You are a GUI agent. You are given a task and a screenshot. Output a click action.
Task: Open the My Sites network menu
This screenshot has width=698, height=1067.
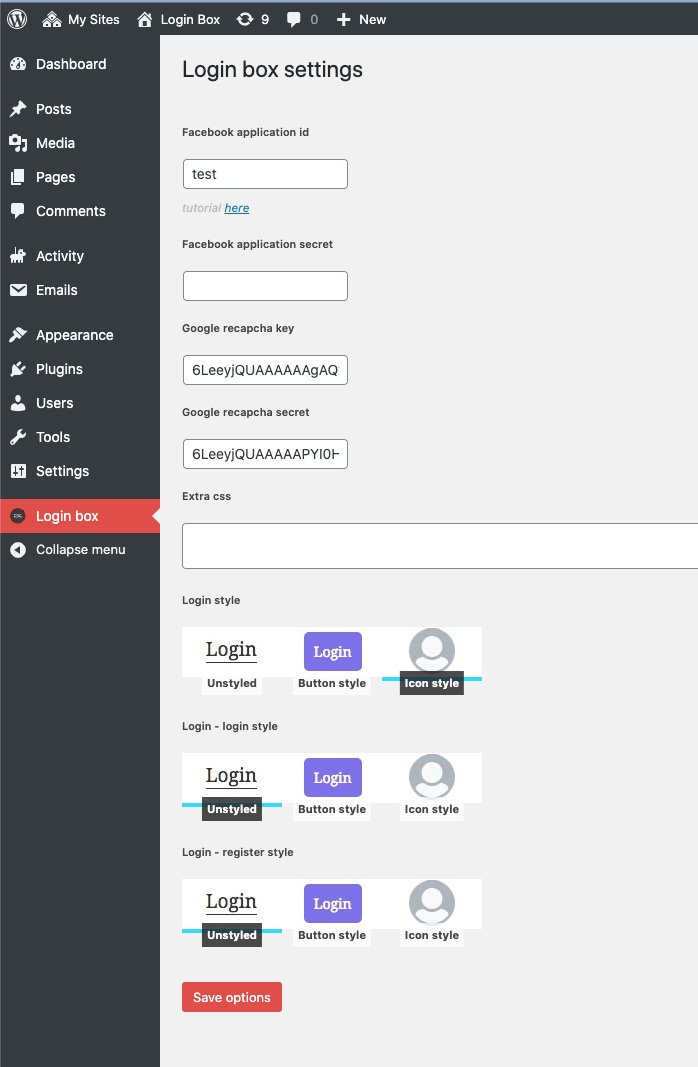coord(81,19)
